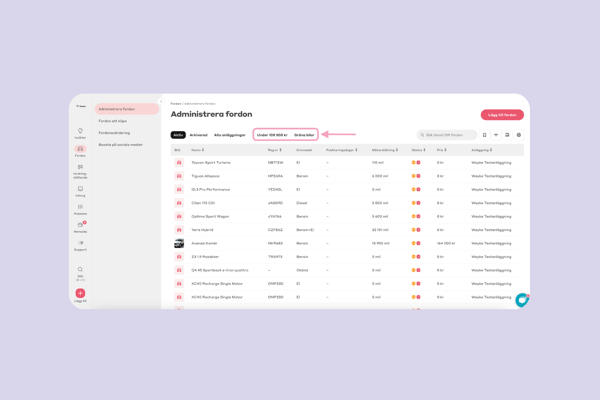Collapse the side submenu panel arrow
Screen dimensions: 600x400
161,102
